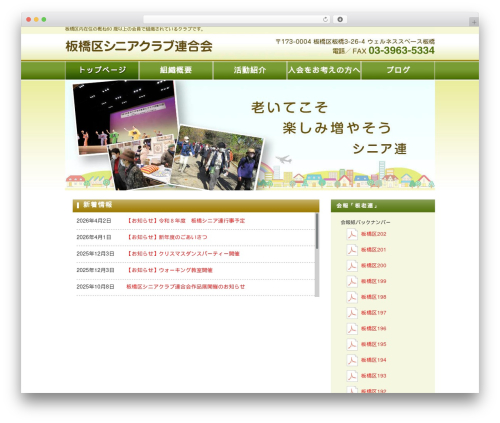The width and height of the screenshot is (500, 423).
Task: Click the address 〒173-0004 text
Action: point(355,42)
